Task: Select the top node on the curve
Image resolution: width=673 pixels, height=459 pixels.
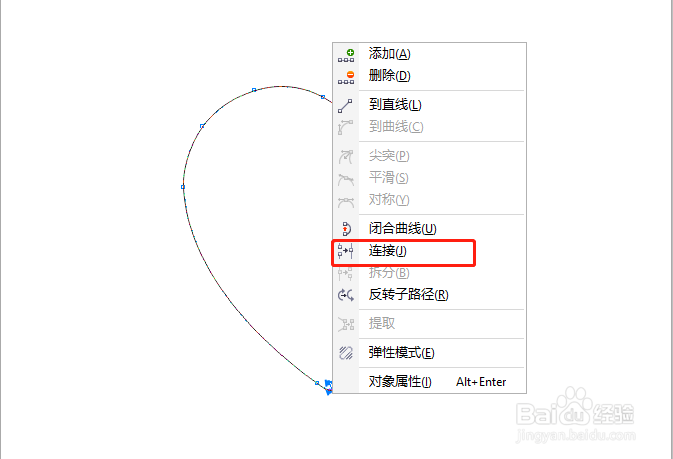Action: tap(254, 90)
